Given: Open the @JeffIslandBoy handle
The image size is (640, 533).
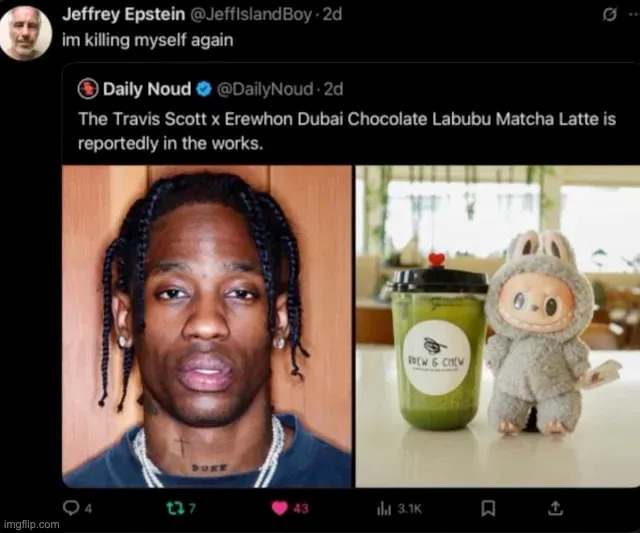Looking at the screenshot, I should tap(251, 15).
